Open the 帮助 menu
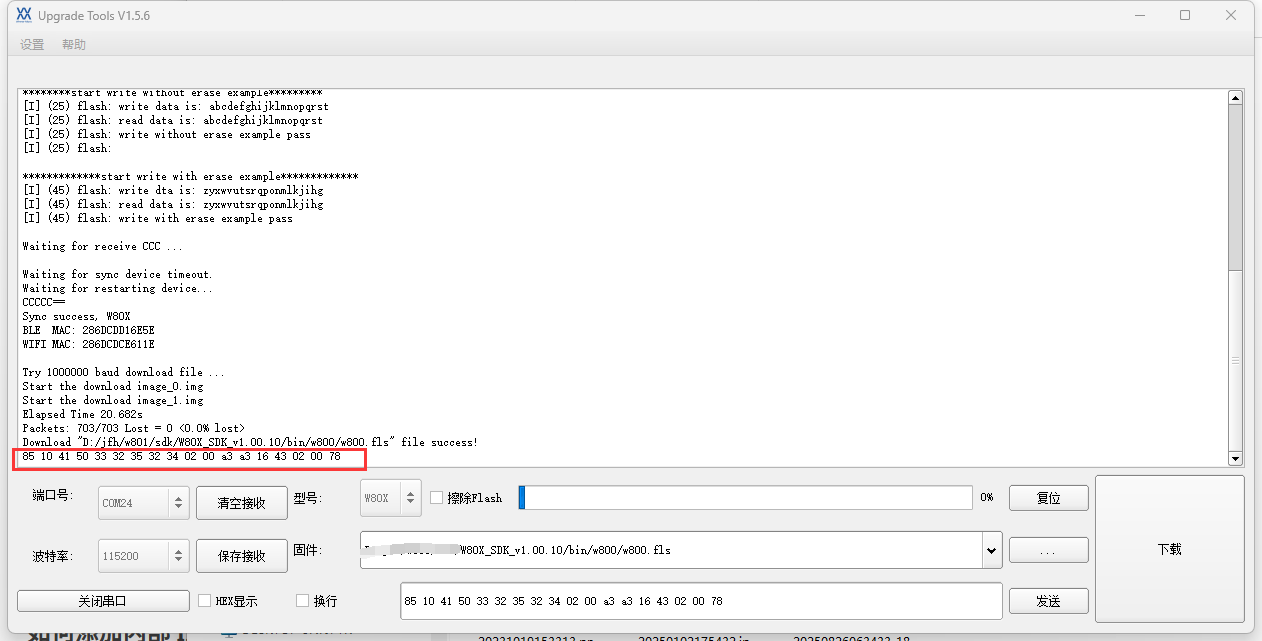Image resolution: width=1262 pixels, height=641 pixels. [74, 45]
